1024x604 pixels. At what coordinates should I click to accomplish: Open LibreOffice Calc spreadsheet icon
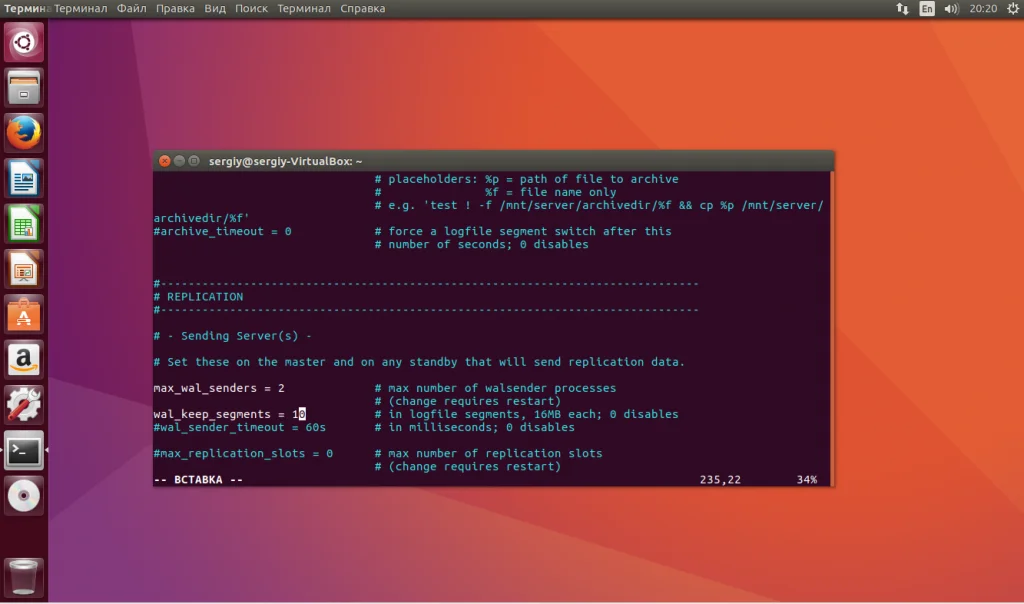tap(24, 223)
